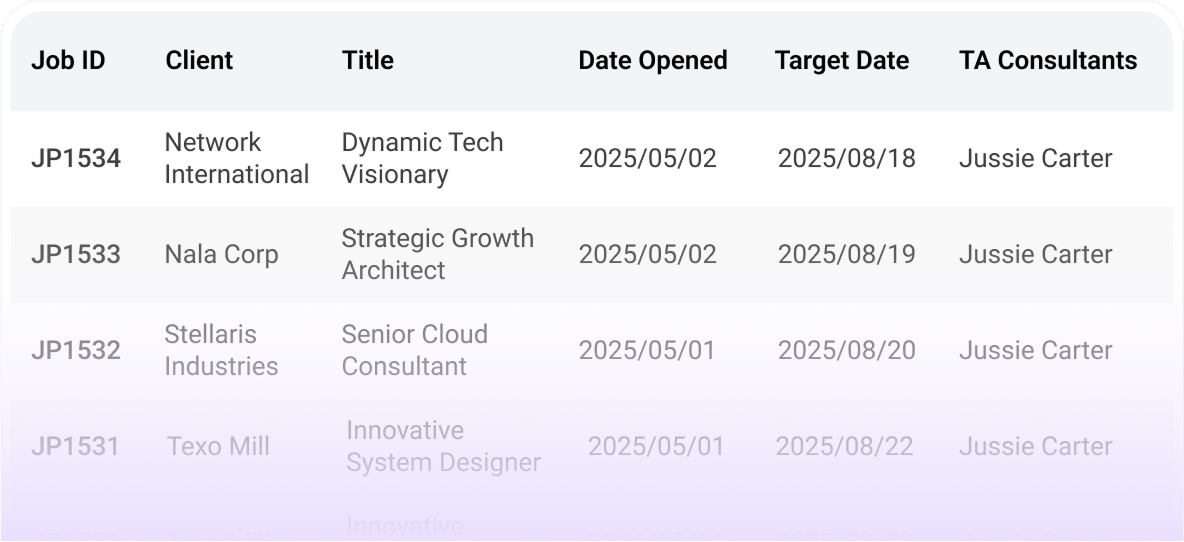Click target date 2025/08/19
The image size is (1184, 542).
pos(846,254)
